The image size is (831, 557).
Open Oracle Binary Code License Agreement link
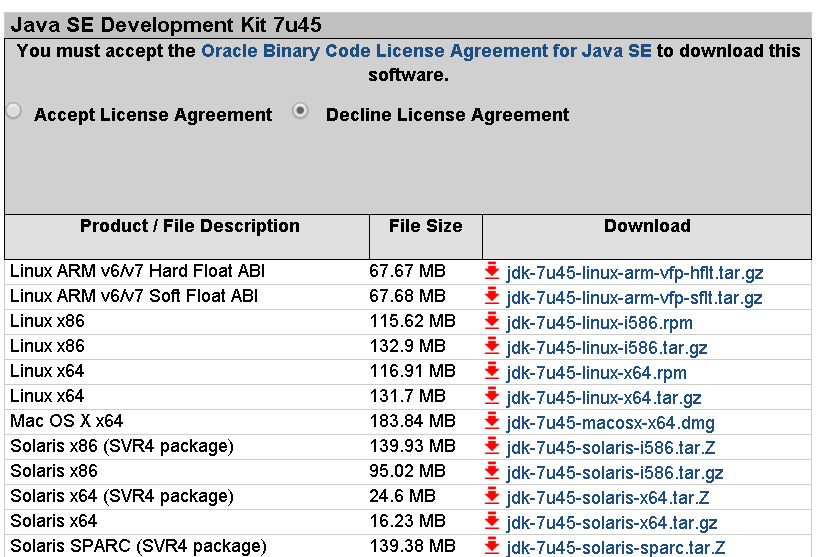426,51
